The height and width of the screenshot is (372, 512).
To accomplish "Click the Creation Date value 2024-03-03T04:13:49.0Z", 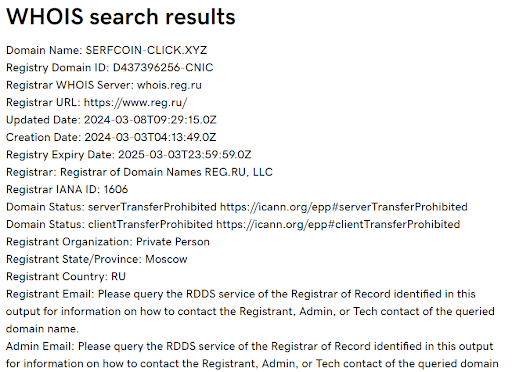I will point(150,137).
